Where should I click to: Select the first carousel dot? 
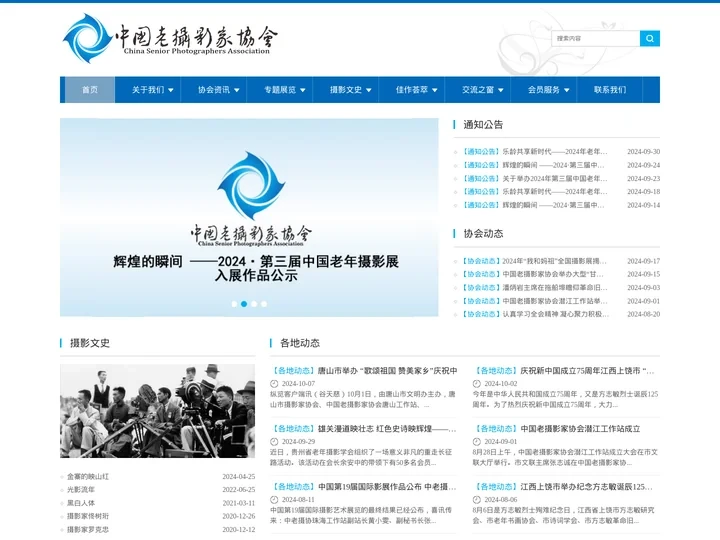(234, 304)
